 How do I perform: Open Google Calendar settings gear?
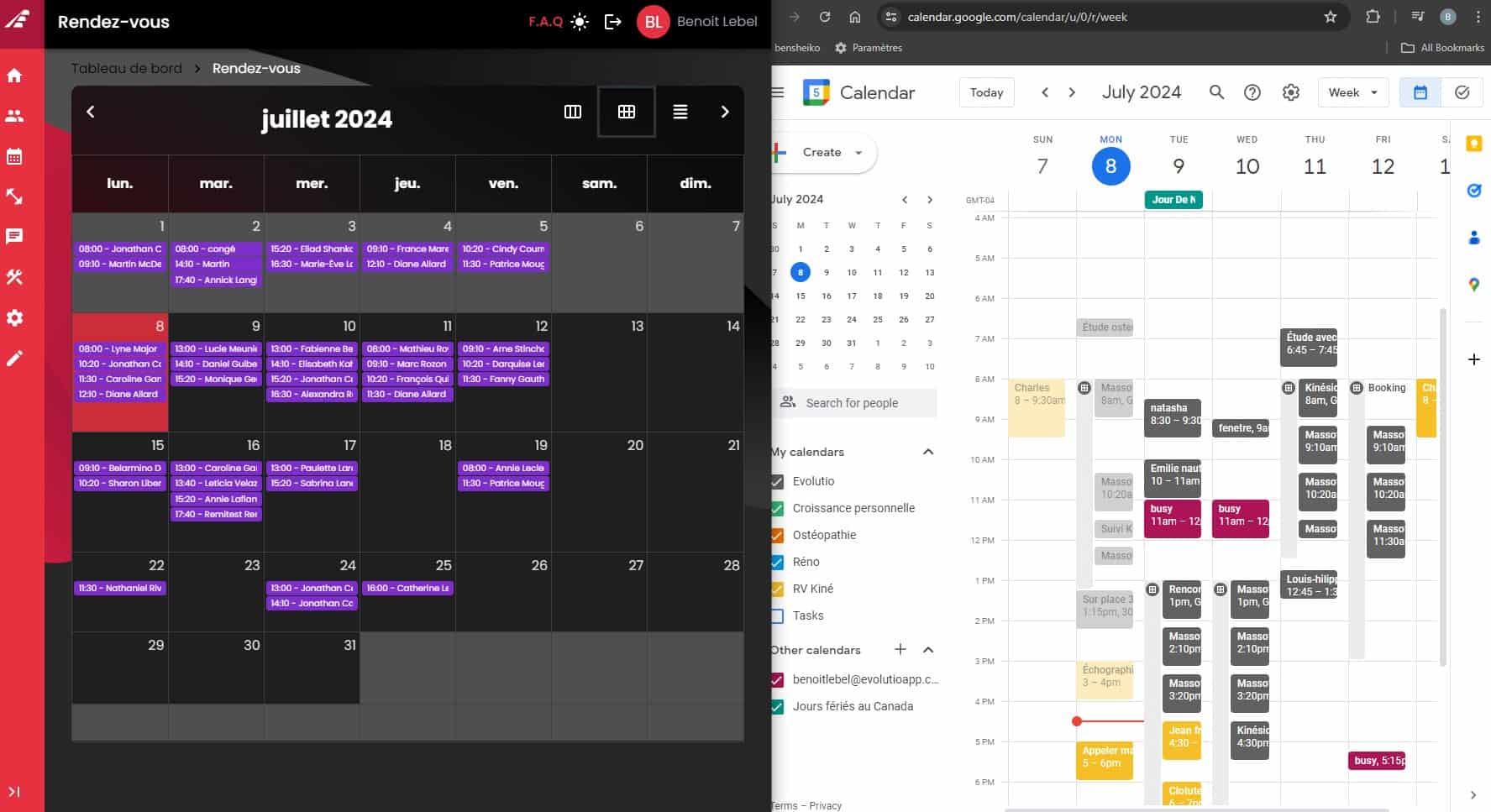(1291, 92)
